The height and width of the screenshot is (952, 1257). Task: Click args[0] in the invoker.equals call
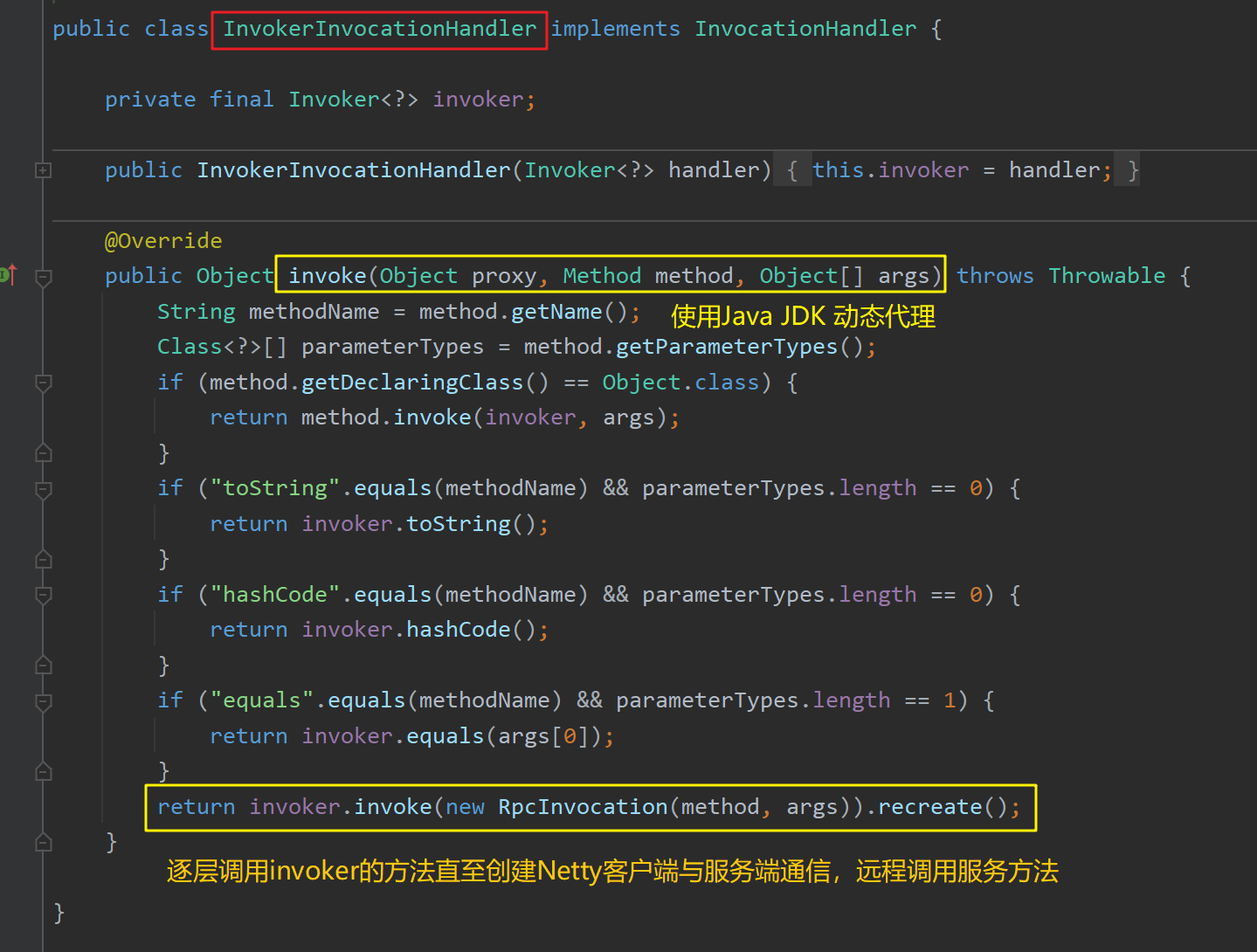(x=543, y=736)
